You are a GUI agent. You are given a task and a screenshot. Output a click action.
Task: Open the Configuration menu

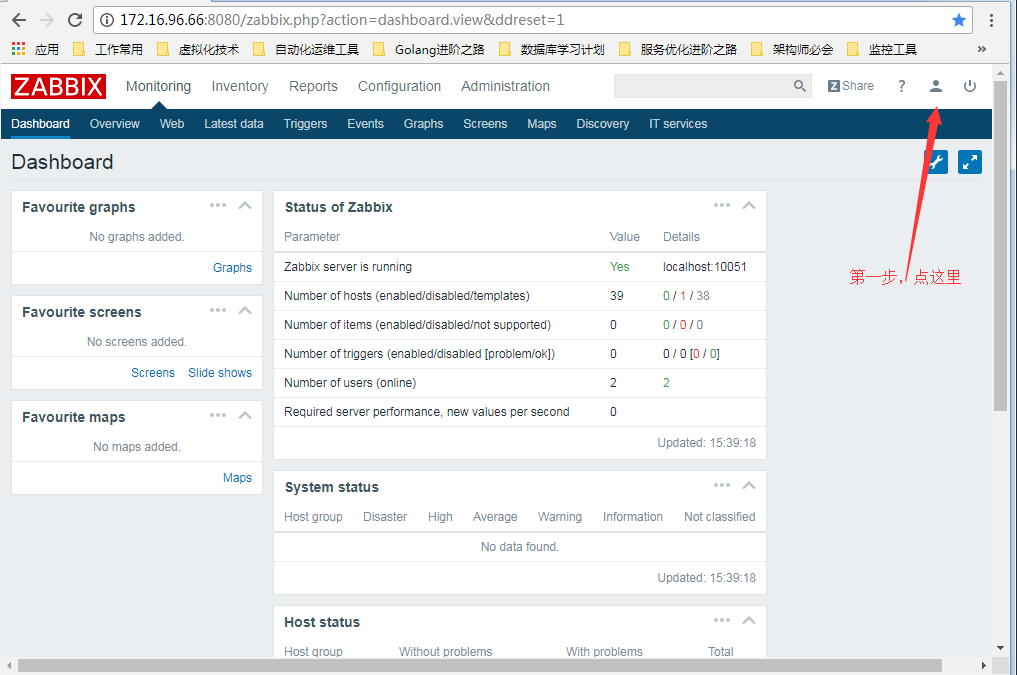(x=400, y=86)
